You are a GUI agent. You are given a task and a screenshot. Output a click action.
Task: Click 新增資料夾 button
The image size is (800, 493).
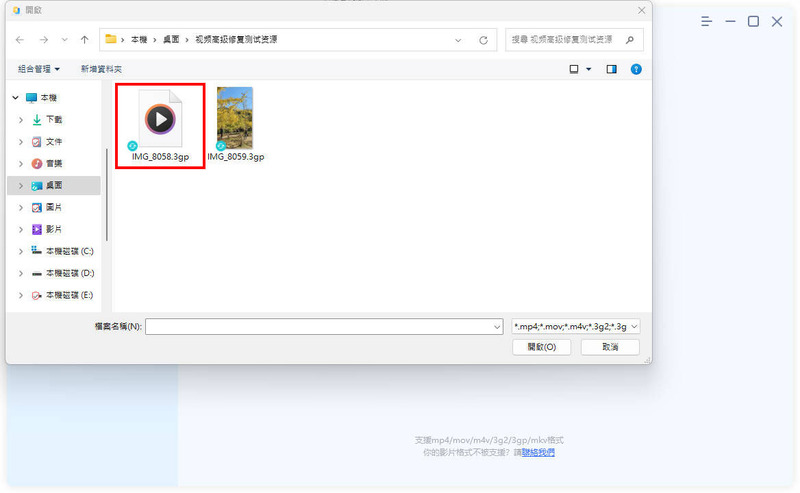tap(101, 69)
